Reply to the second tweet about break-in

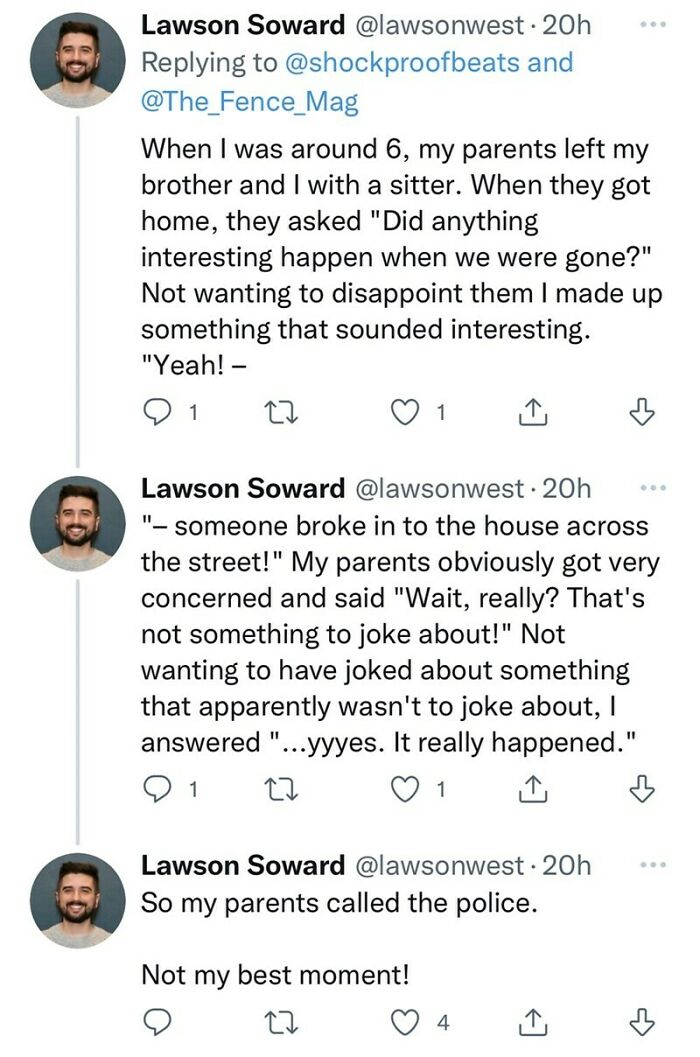click(x=159, y=789)
